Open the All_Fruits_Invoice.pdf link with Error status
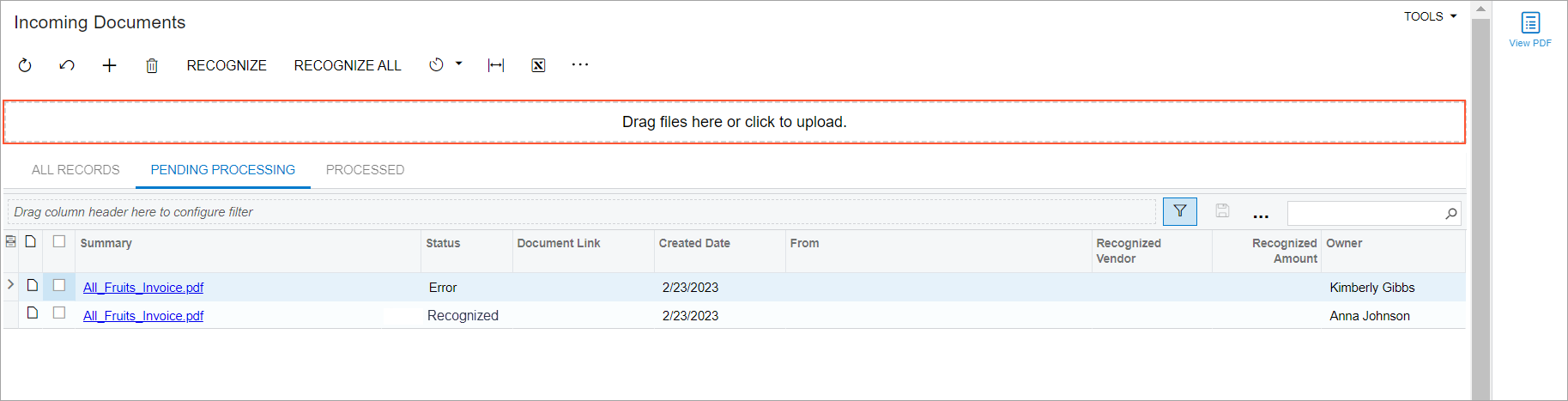The height and width of the screenshot is (401, 1568). [143, 288]
